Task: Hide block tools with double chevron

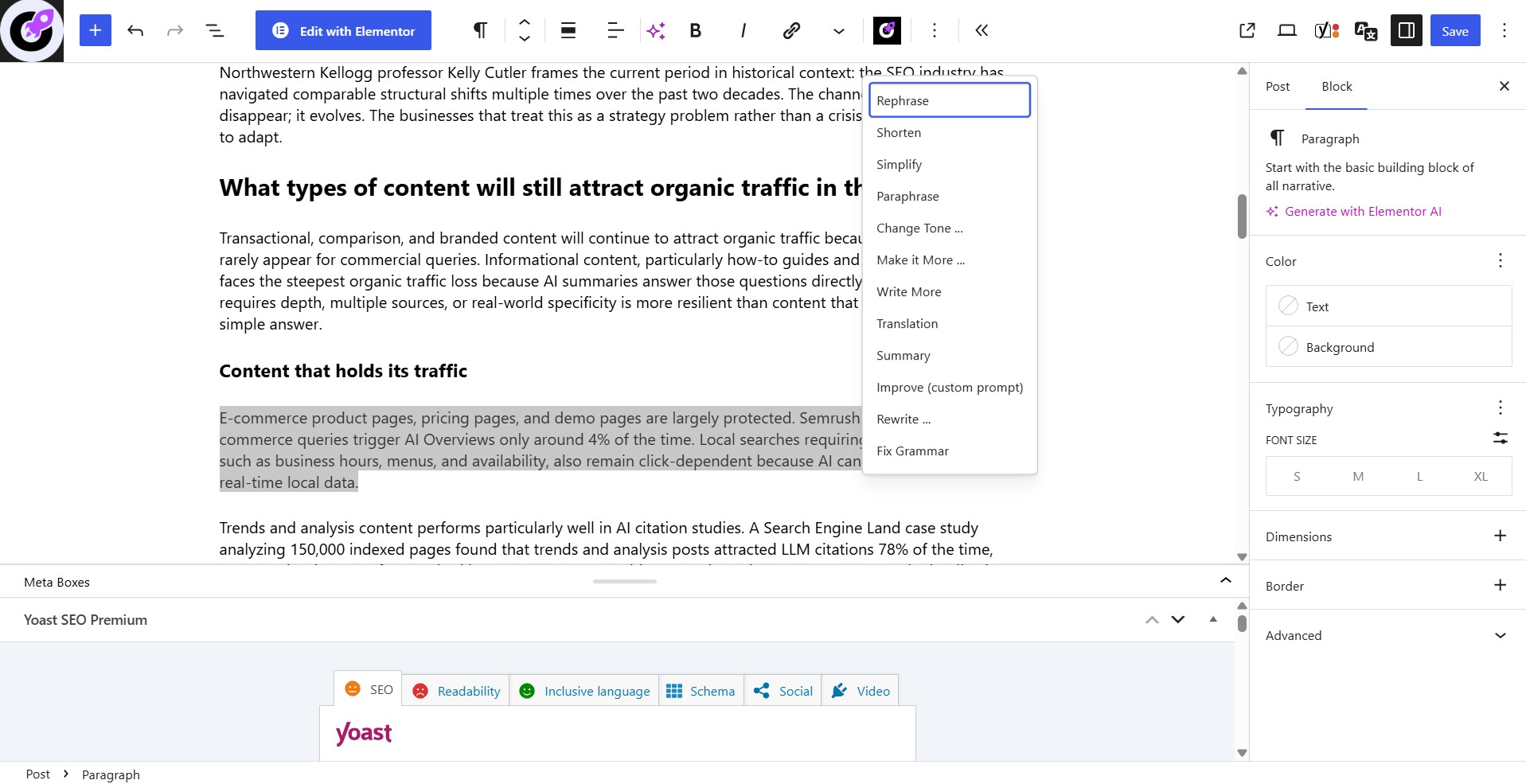Action: pyautogui.click(x=982, y=30)
